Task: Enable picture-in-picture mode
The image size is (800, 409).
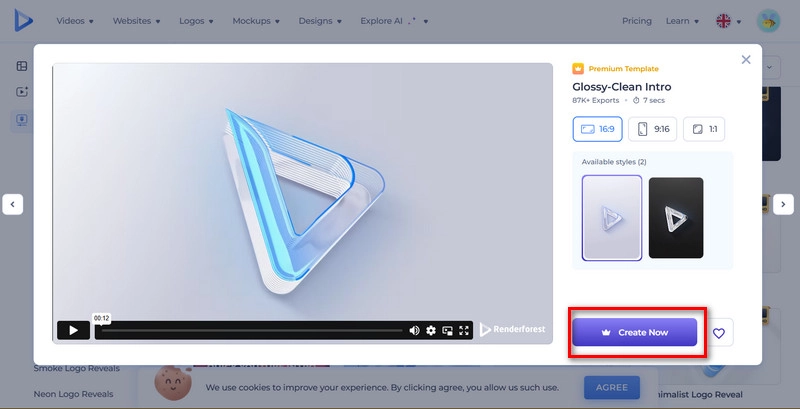Action: click(x=447, y=330)
